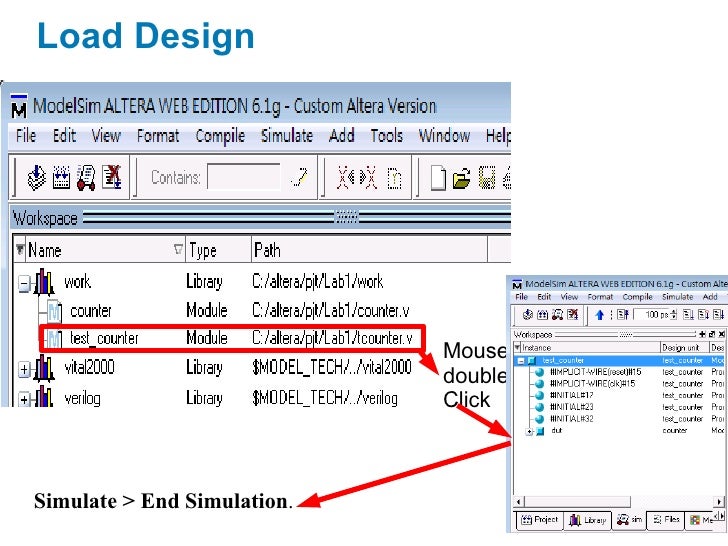Click Simulate icon in small window toolbar

pos(557,315)
